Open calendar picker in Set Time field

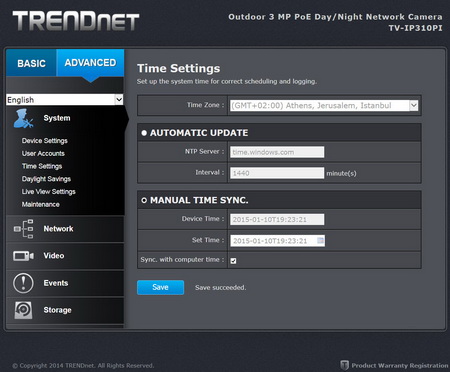[x=320, y=240]
